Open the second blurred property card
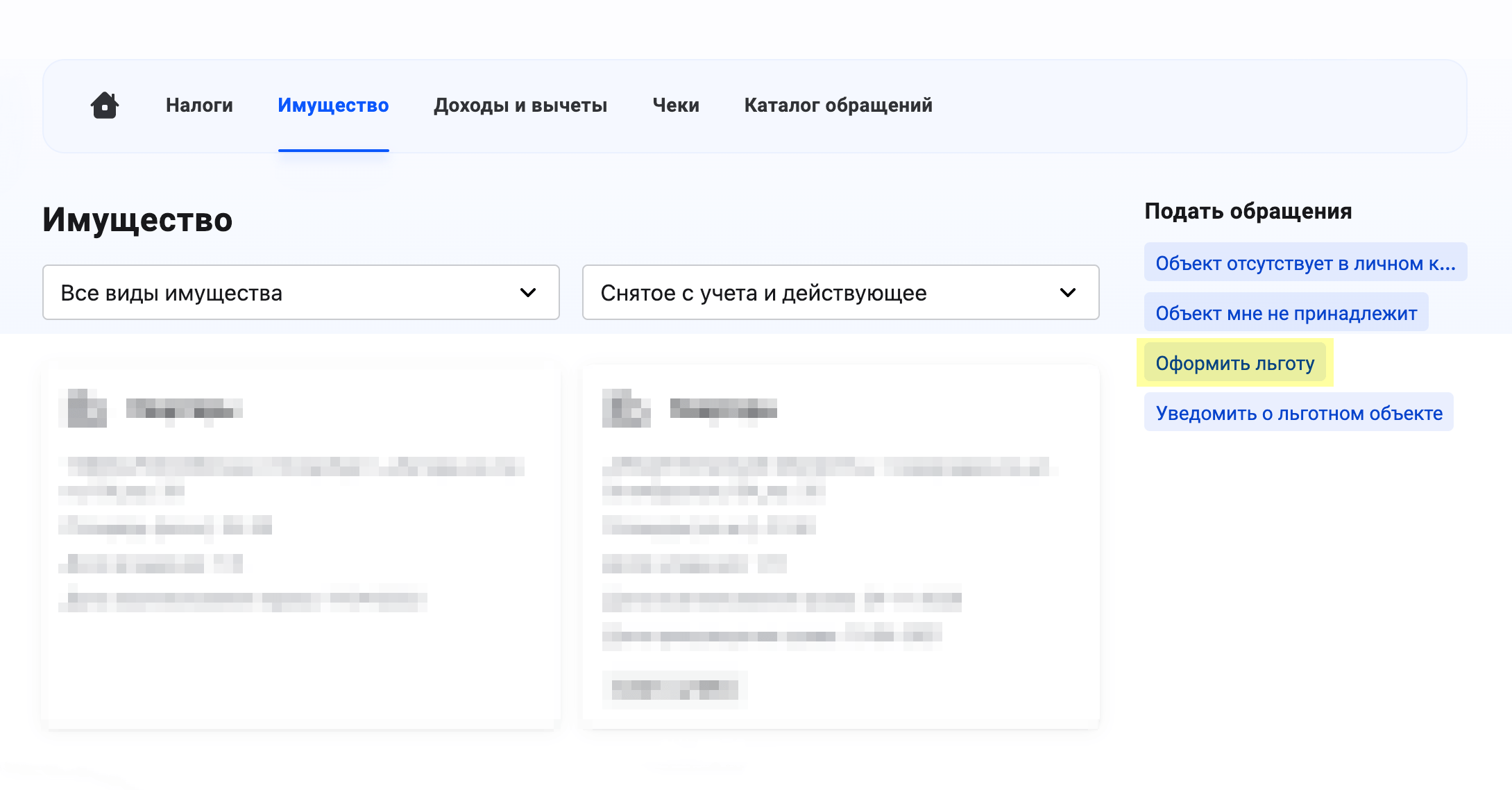1512x790 pixels. click(x=841, y=546)
